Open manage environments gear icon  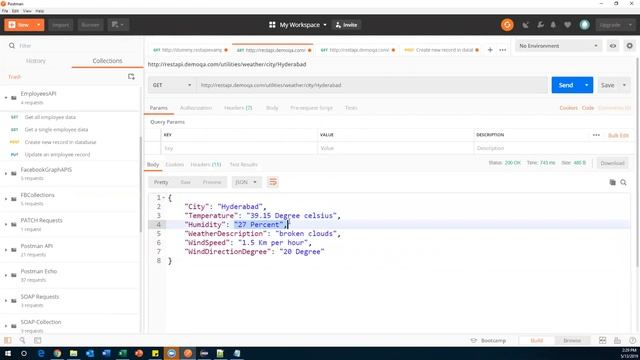tap(629, 46)
